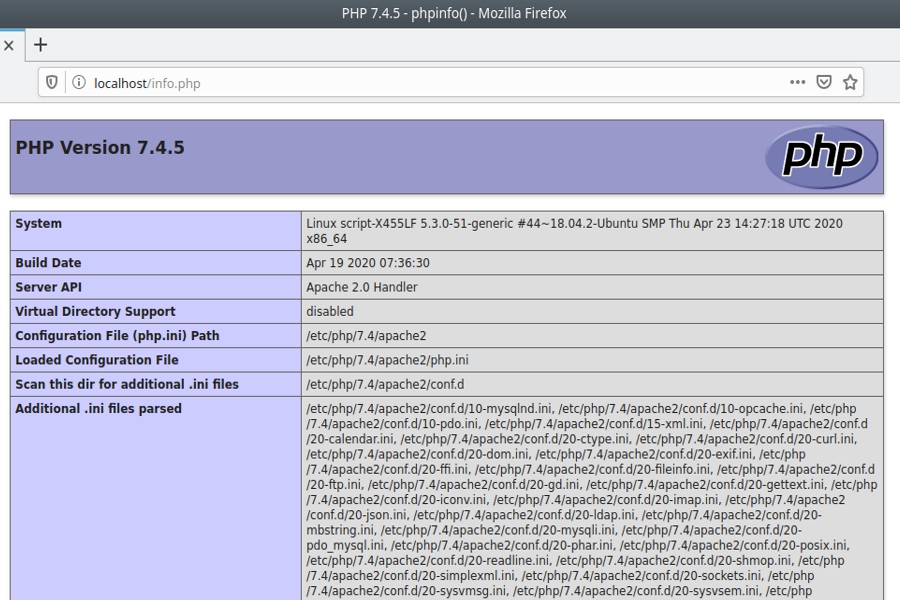900x600 pixels.
Task: Click the Build Date label
Action: (x=48, y=262)
